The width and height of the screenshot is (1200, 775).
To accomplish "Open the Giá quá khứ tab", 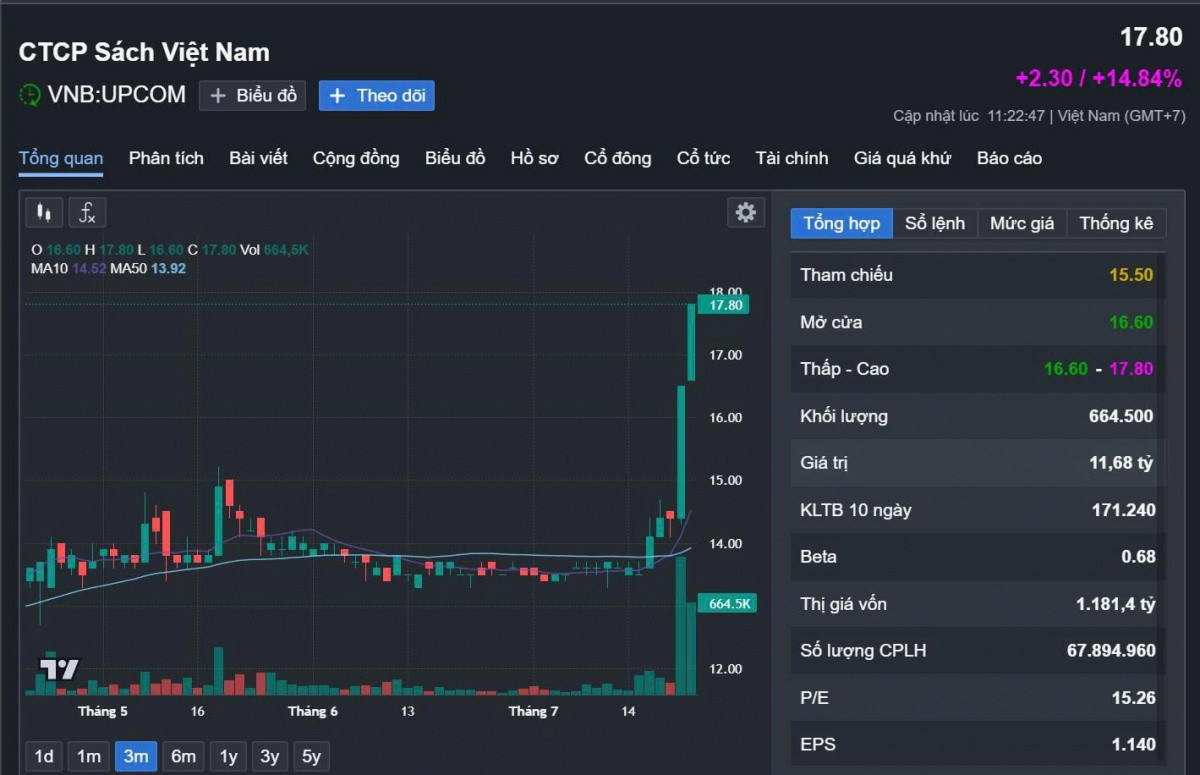I will coord(903,158).
